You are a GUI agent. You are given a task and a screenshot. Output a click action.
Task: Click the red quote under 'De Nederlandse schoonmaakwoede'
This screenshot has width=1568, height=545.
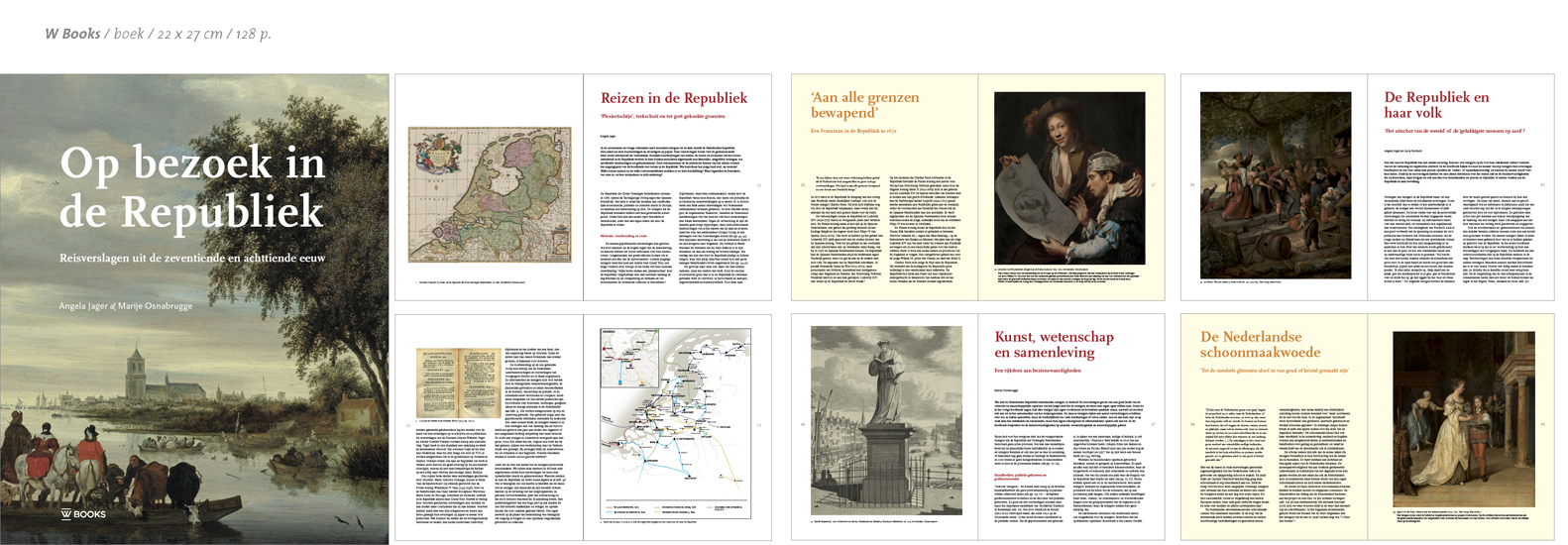(x=1275, y=370)
